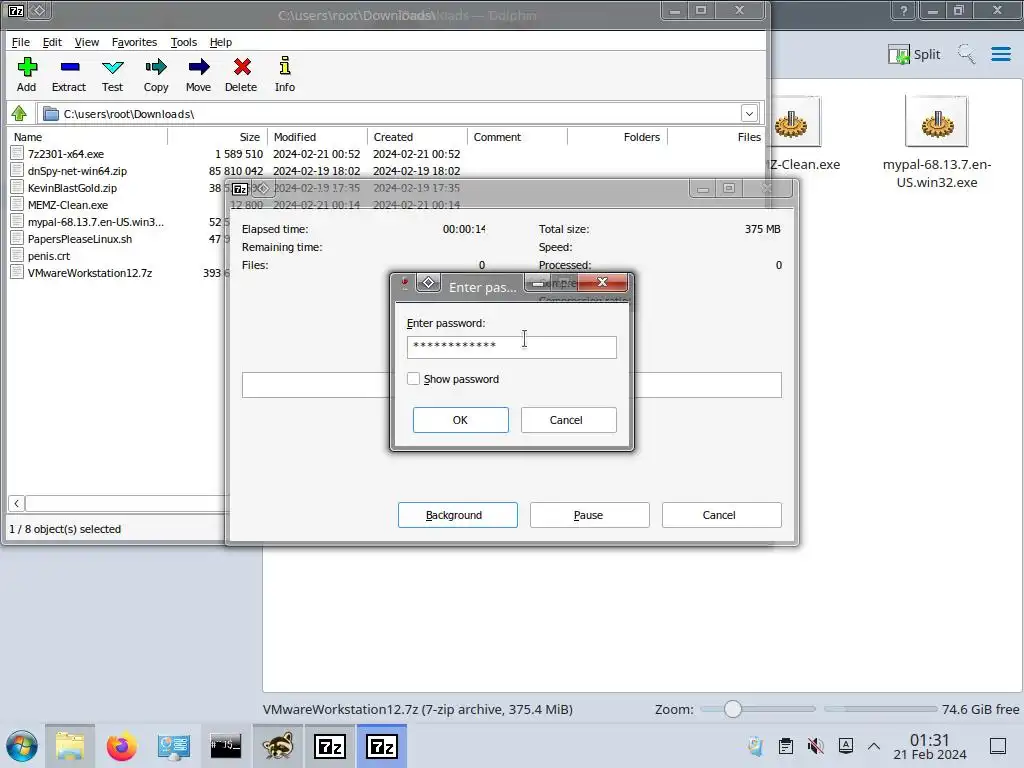Viewport: 1024px width, 768px height.
Task: Click the raccoon app taskbar icon
Action: click(278, 746)
